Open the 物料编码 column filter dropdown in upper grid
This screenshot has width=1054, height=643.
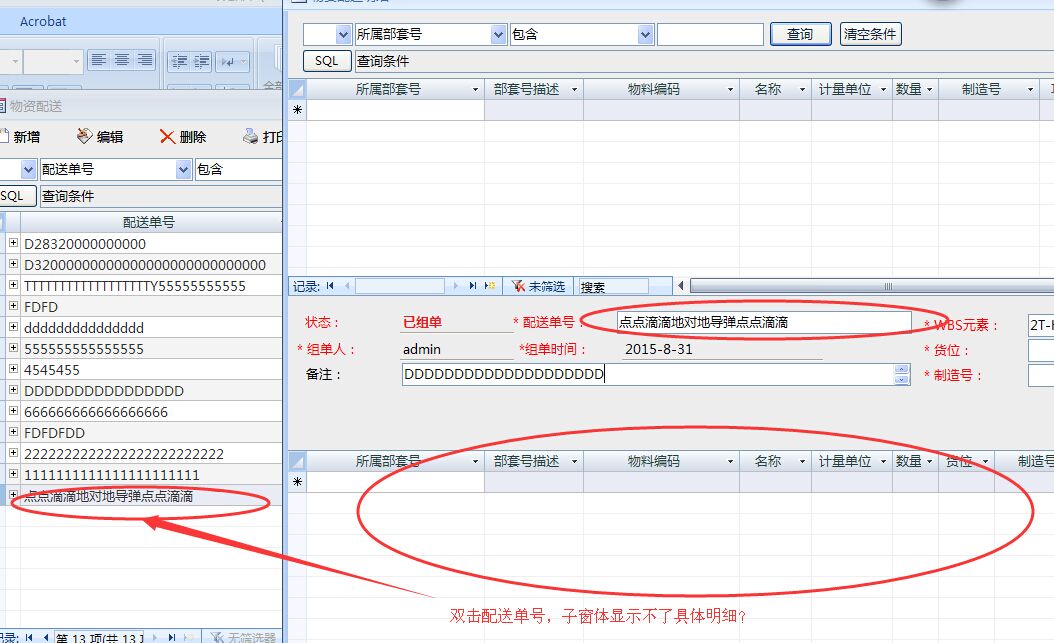[x=729, y=89]
